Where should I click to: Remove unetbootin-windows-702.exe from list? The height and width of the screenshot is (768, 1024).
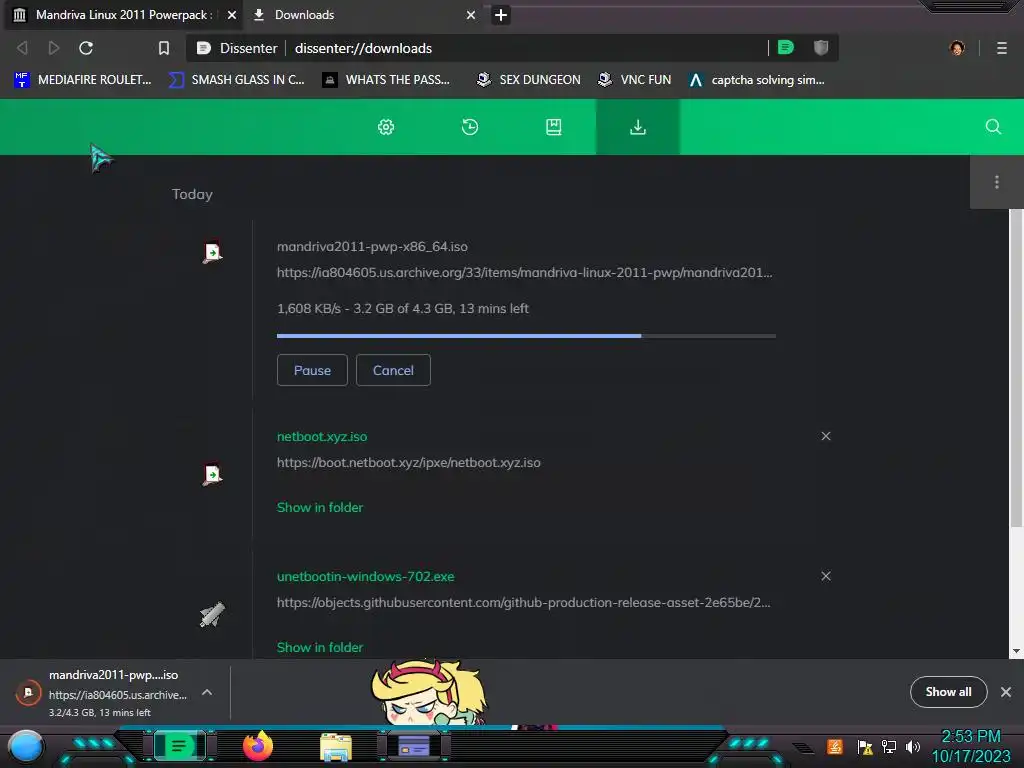826,576
